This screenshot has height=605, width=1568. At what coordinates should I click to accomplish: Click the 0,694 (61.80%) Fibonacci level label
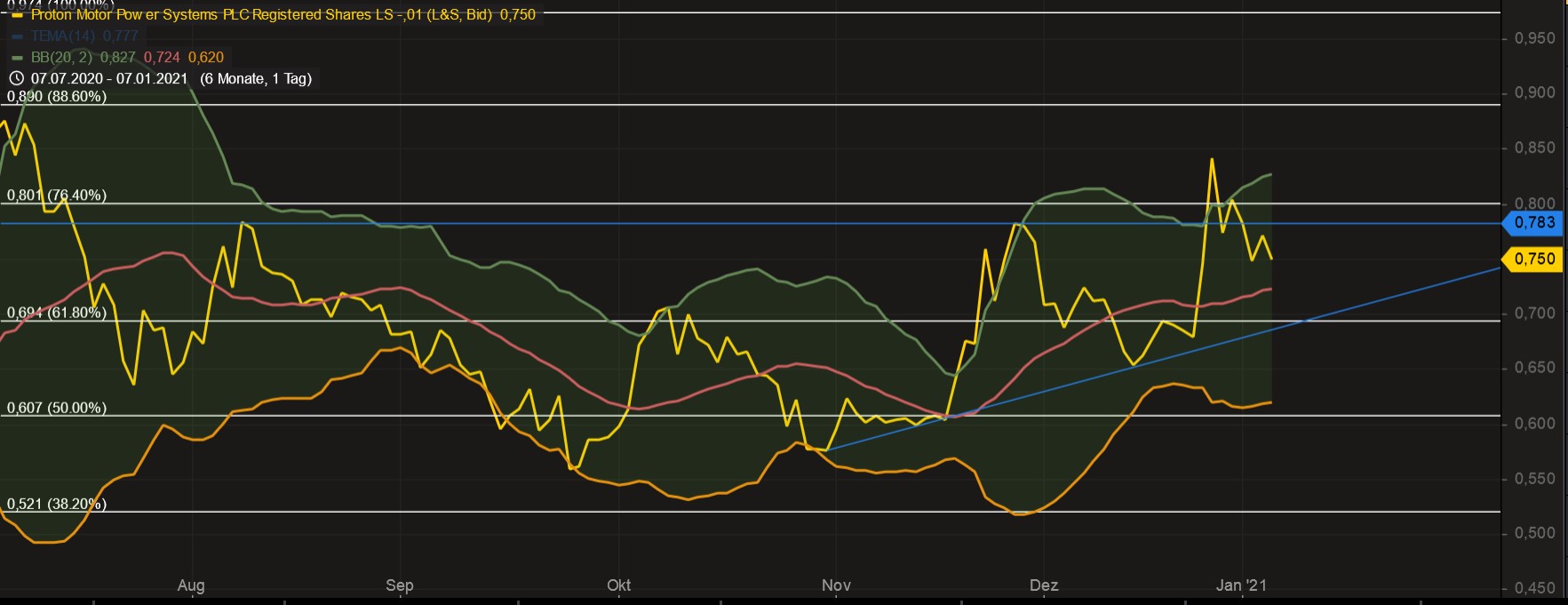(57, 313)
